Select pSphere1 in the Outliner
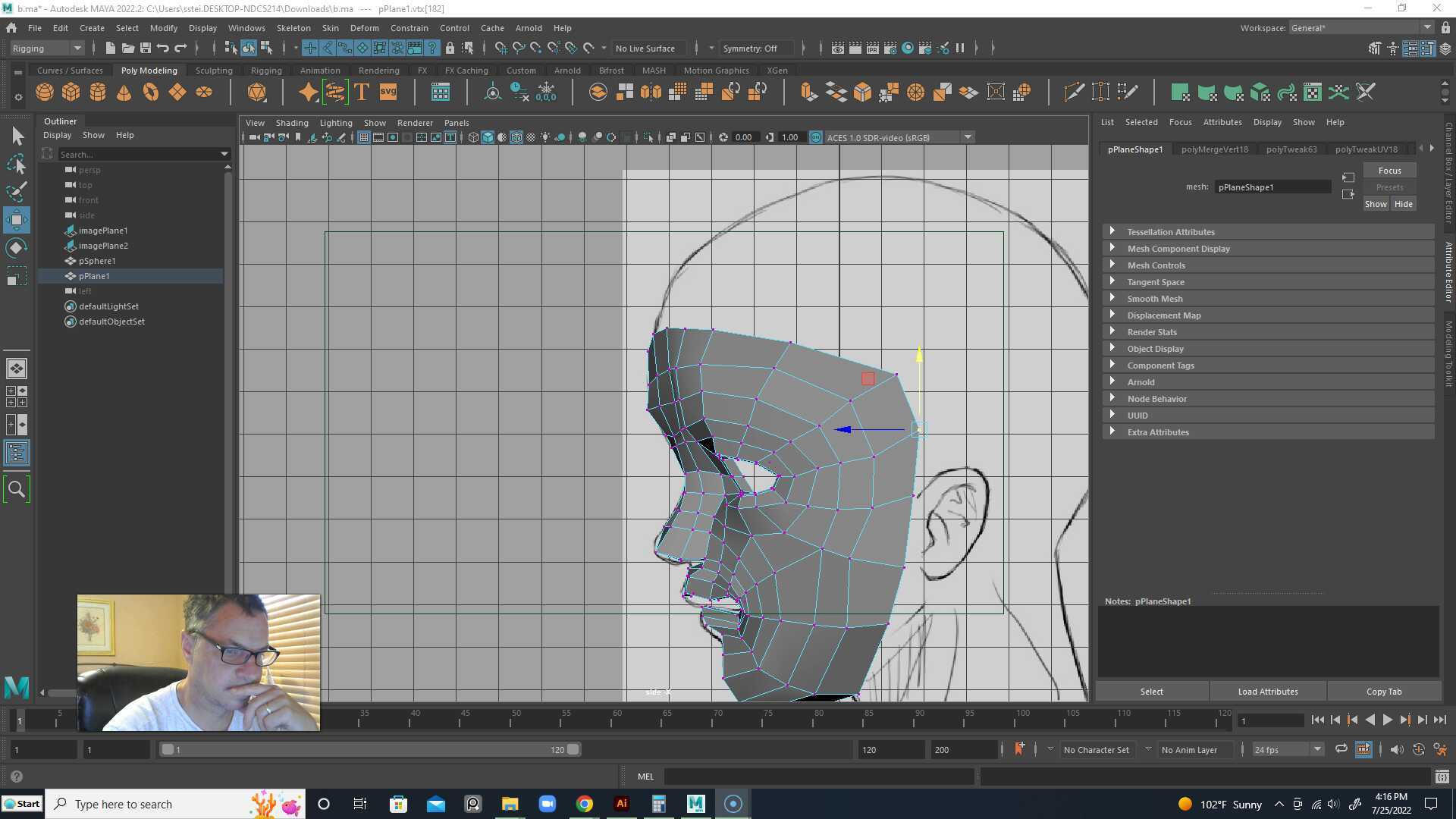Image resolution: width=1456 pixels, height=819 pixels. point(99,260)
